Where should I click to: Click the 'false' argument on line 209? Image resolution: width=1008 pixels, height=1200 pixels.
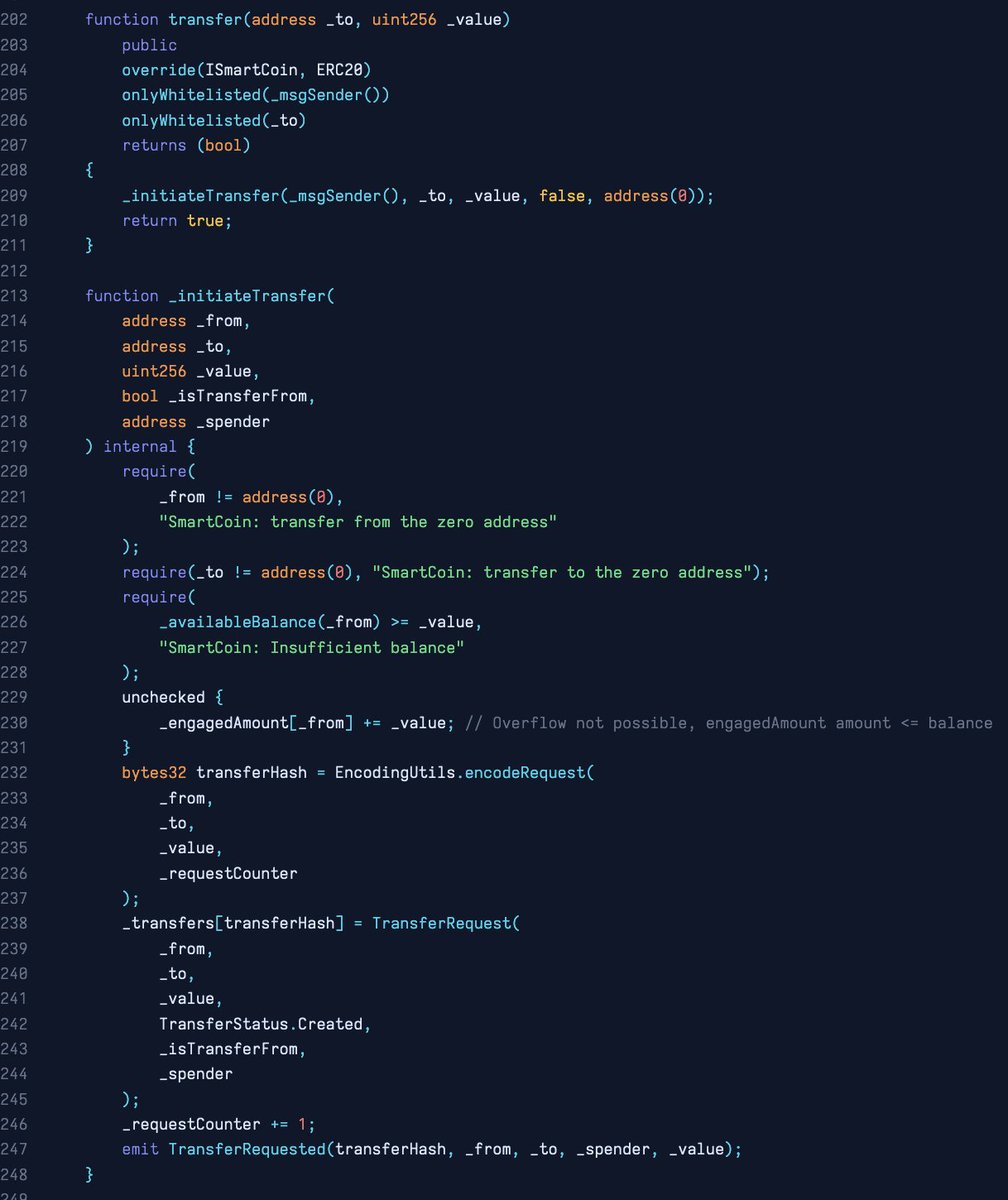pyautogui.click(x=562, y=196)
